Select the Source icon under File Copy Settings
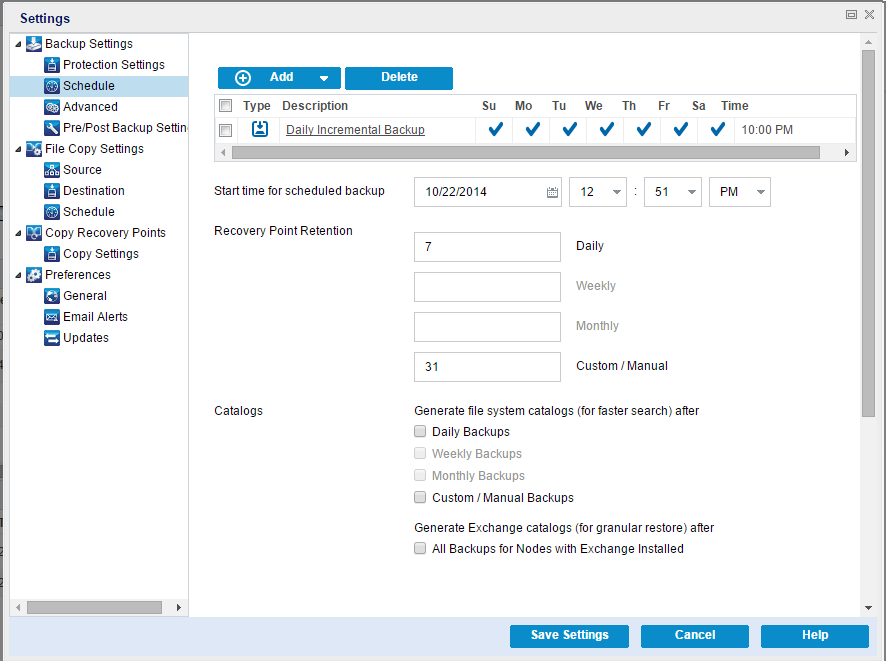The width and height of the screenshot is (887, 661). tap(51, 169)
